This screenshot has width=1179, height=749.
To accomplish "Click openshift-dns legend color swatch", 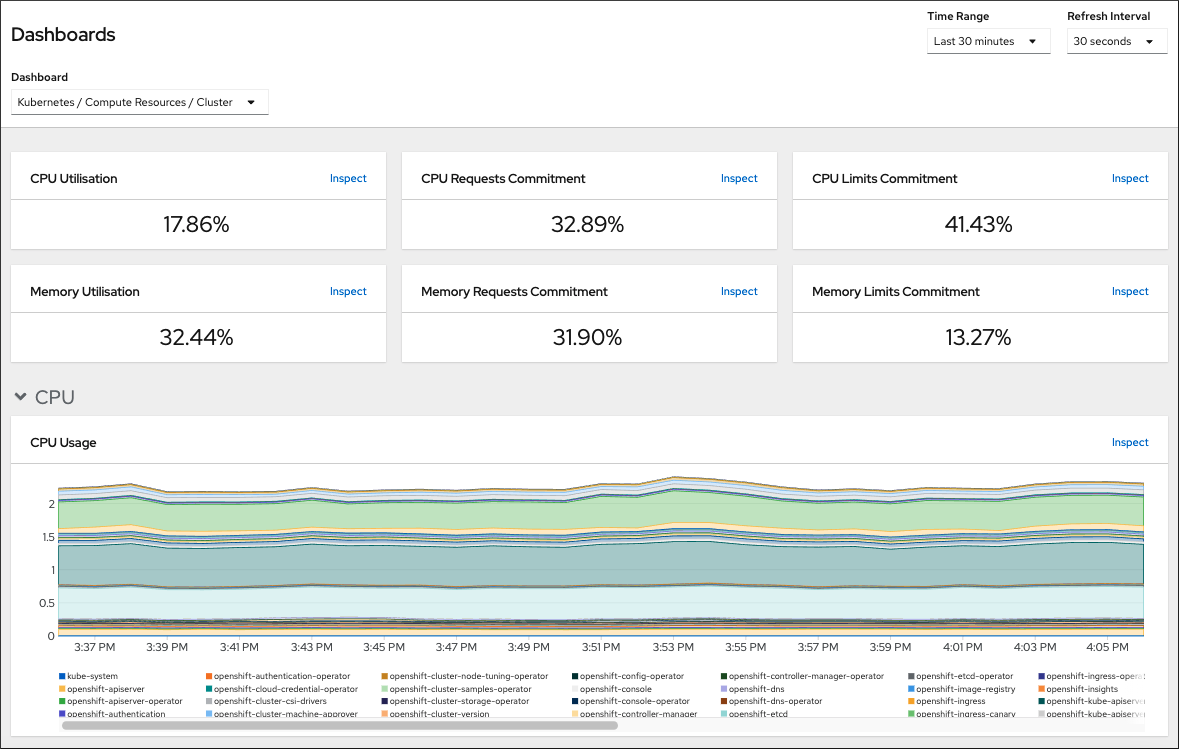I will (x=723, y=689).
